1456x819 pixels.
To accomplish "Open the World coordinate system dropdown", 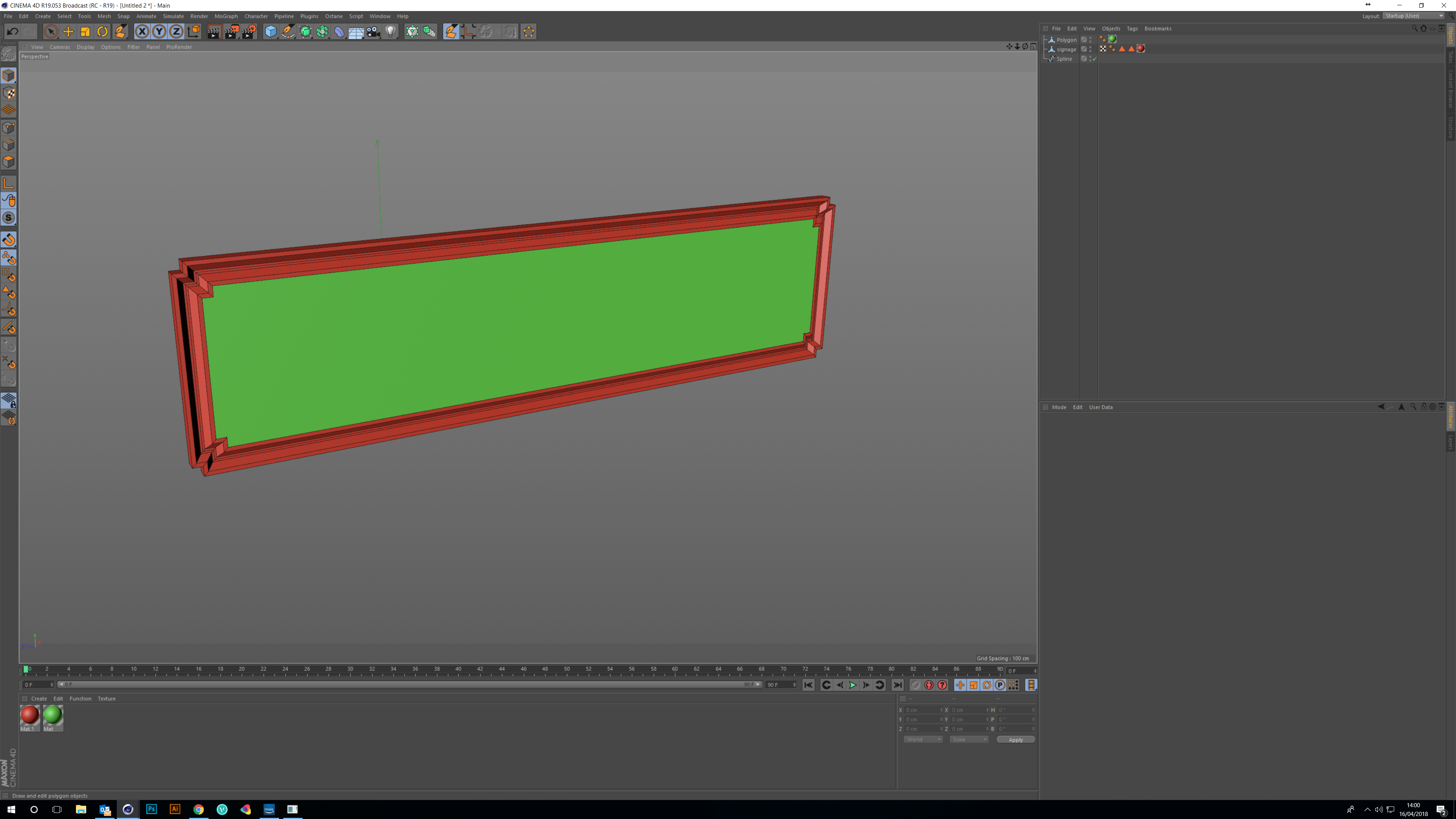I will (x=923, y=739).
